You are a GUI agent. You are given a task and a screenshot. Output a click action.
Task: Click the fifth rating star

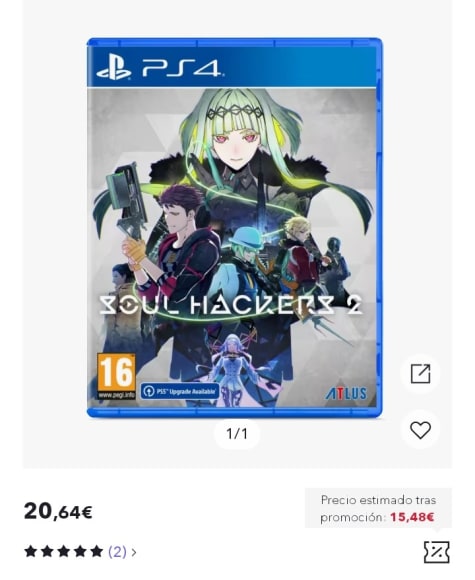(x=97, y=552)
